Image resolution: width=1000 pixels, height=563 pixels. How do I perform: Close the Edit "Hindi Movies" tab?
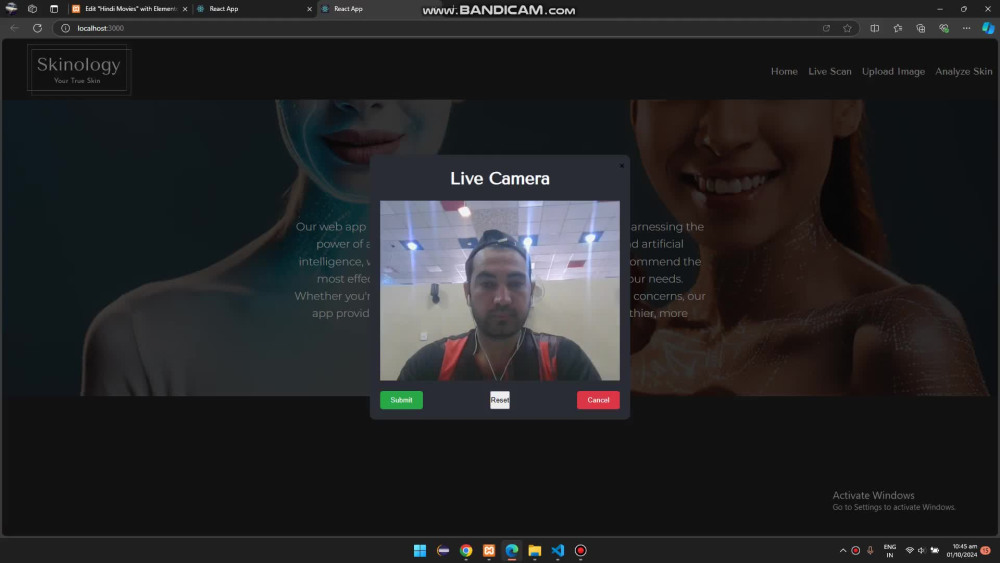click(x=185, y=9)
